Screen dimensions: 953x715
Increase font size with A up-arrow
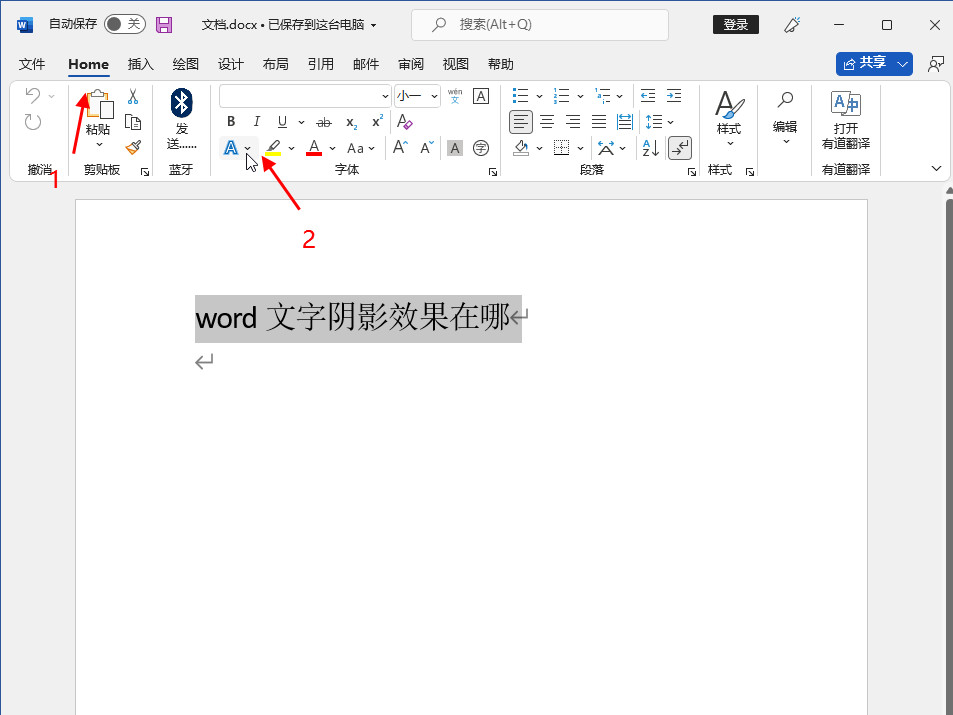point(400,148)
